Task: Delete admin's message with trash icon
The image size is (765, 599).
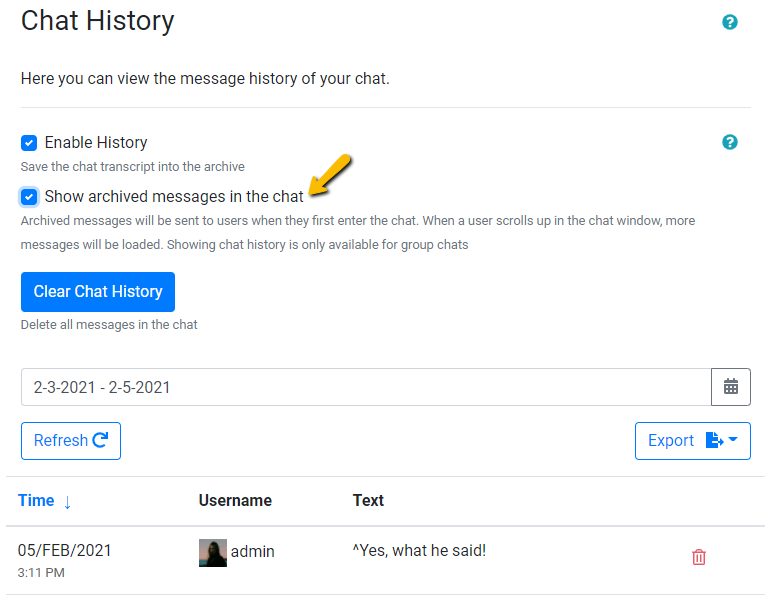Action: 699,557
